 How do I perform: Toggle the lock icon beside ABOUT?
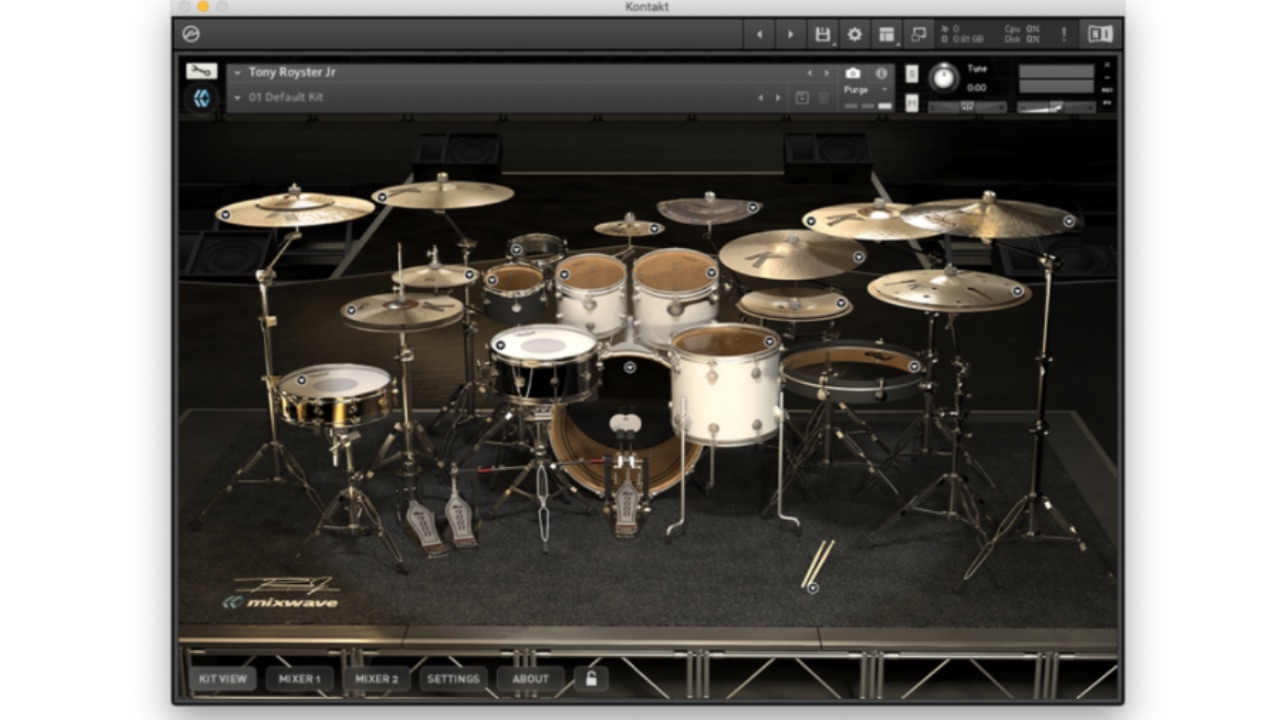point(591,679)
